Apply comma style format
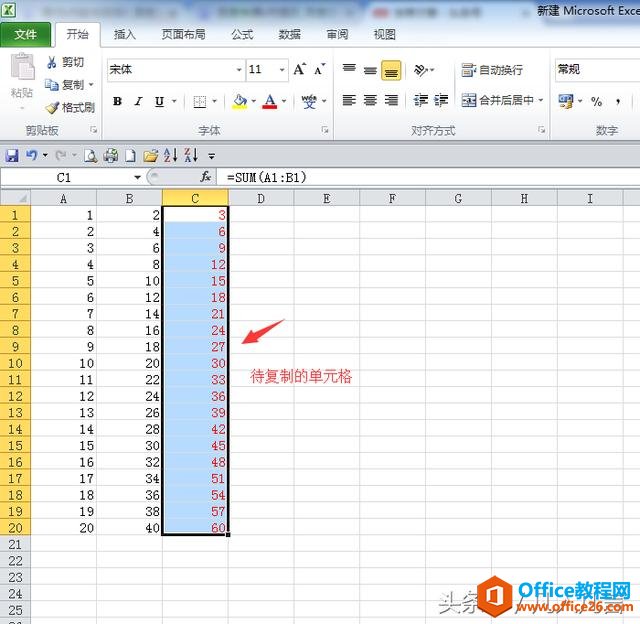The height and width of the screenshot is (624, 640). point(618,101)
